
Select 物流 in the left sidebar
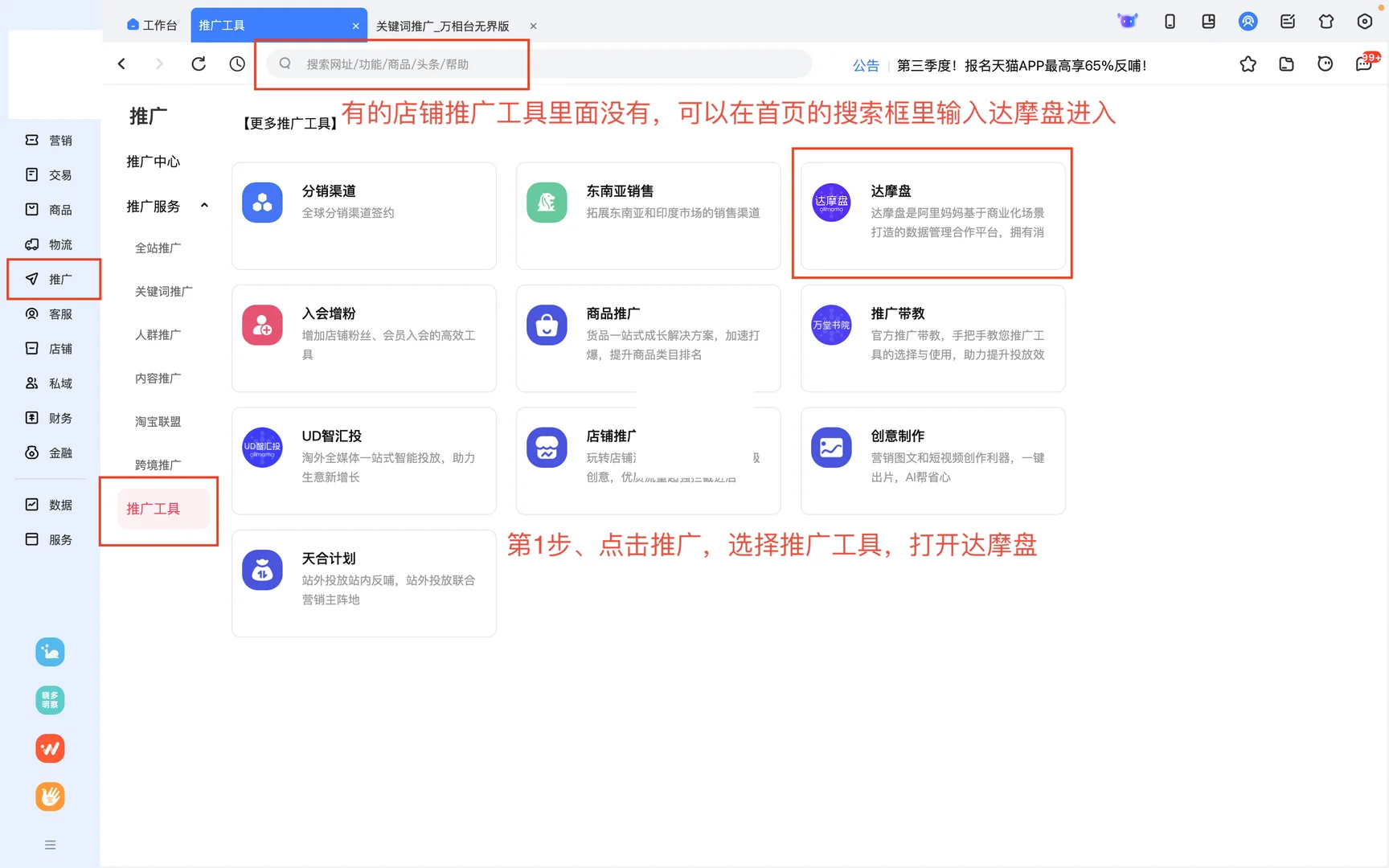(x=50, y=244)
